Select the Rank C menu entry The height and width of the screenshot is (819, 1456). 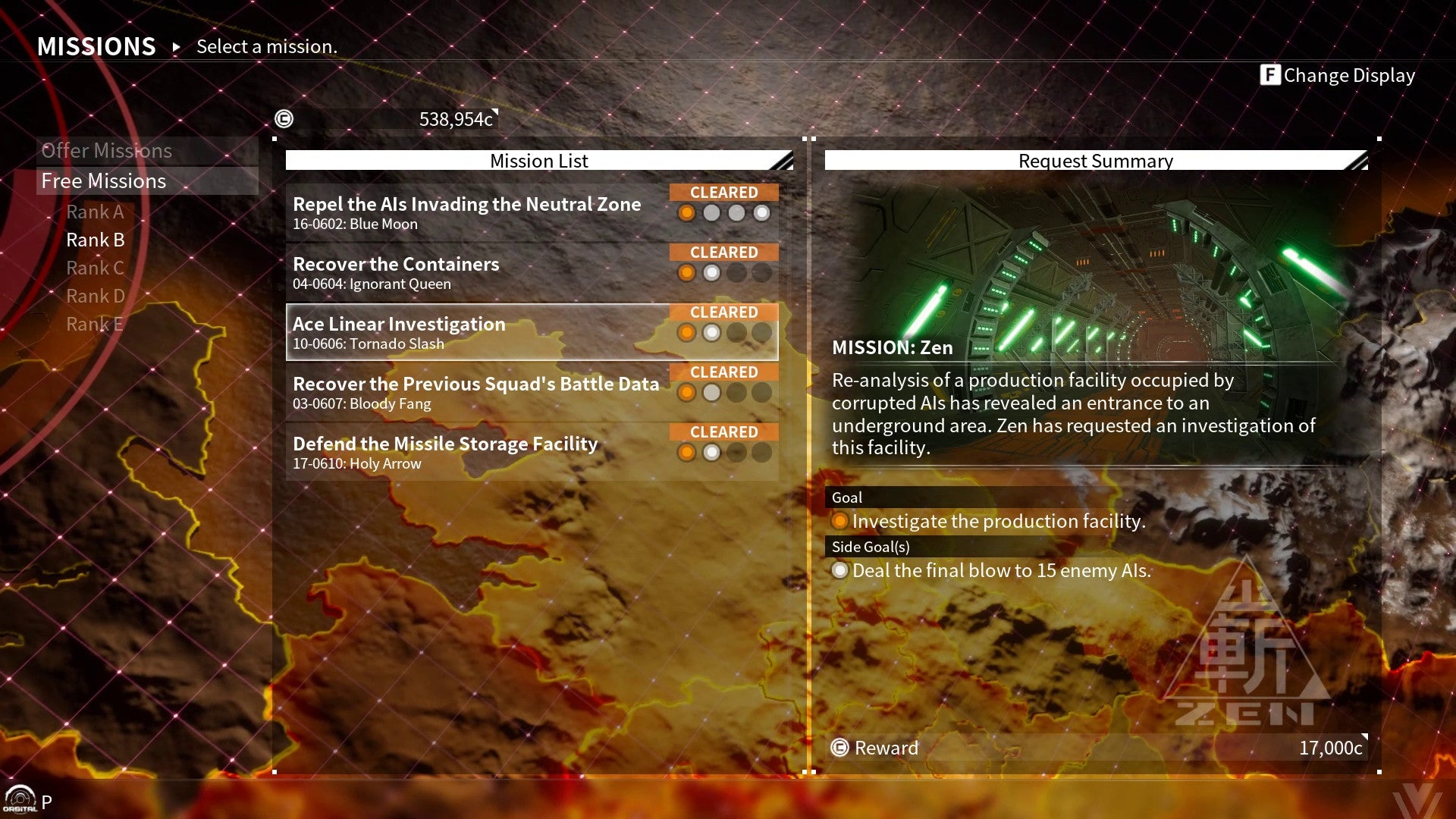pos(95,268)
